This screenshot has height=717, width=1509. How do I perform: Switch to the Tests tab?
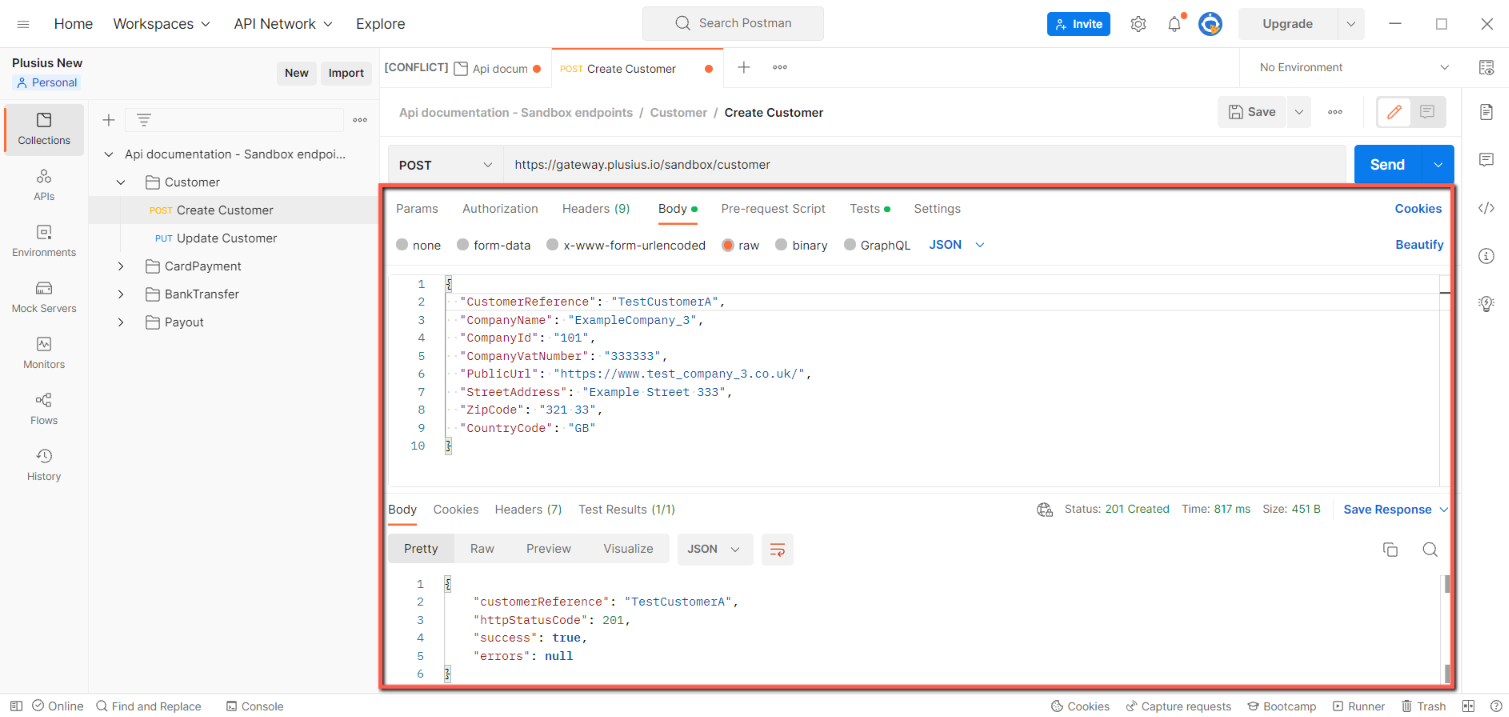coord(869,209)
